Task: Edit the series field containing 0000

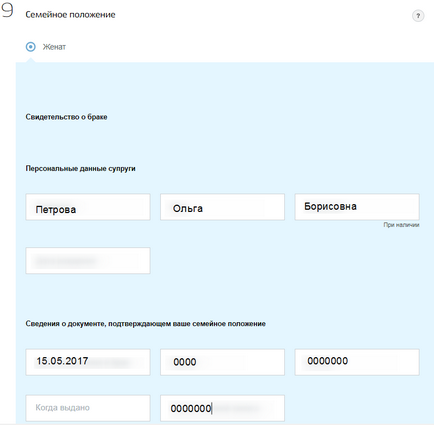Action: (222, 362)
